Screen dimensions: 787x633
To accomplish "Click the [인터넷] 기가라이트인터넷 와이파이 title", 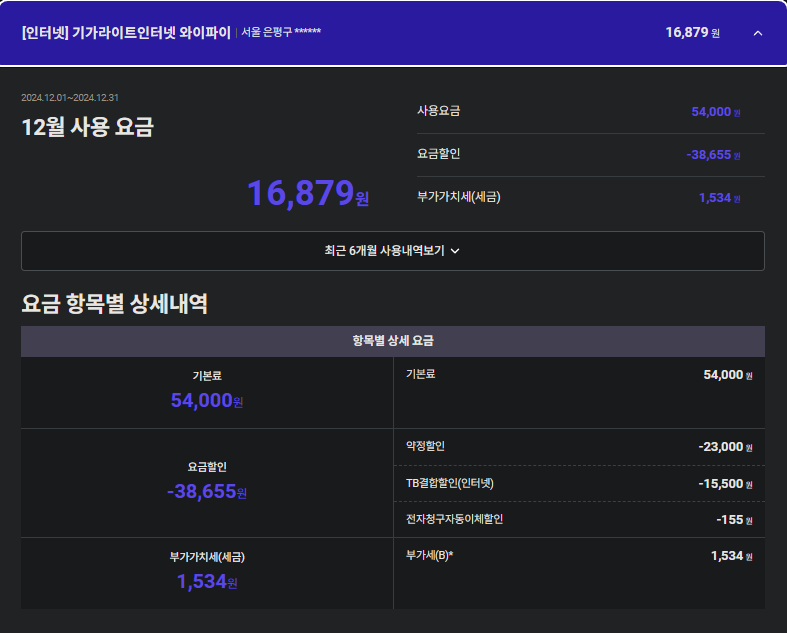I will click(126, 32).
